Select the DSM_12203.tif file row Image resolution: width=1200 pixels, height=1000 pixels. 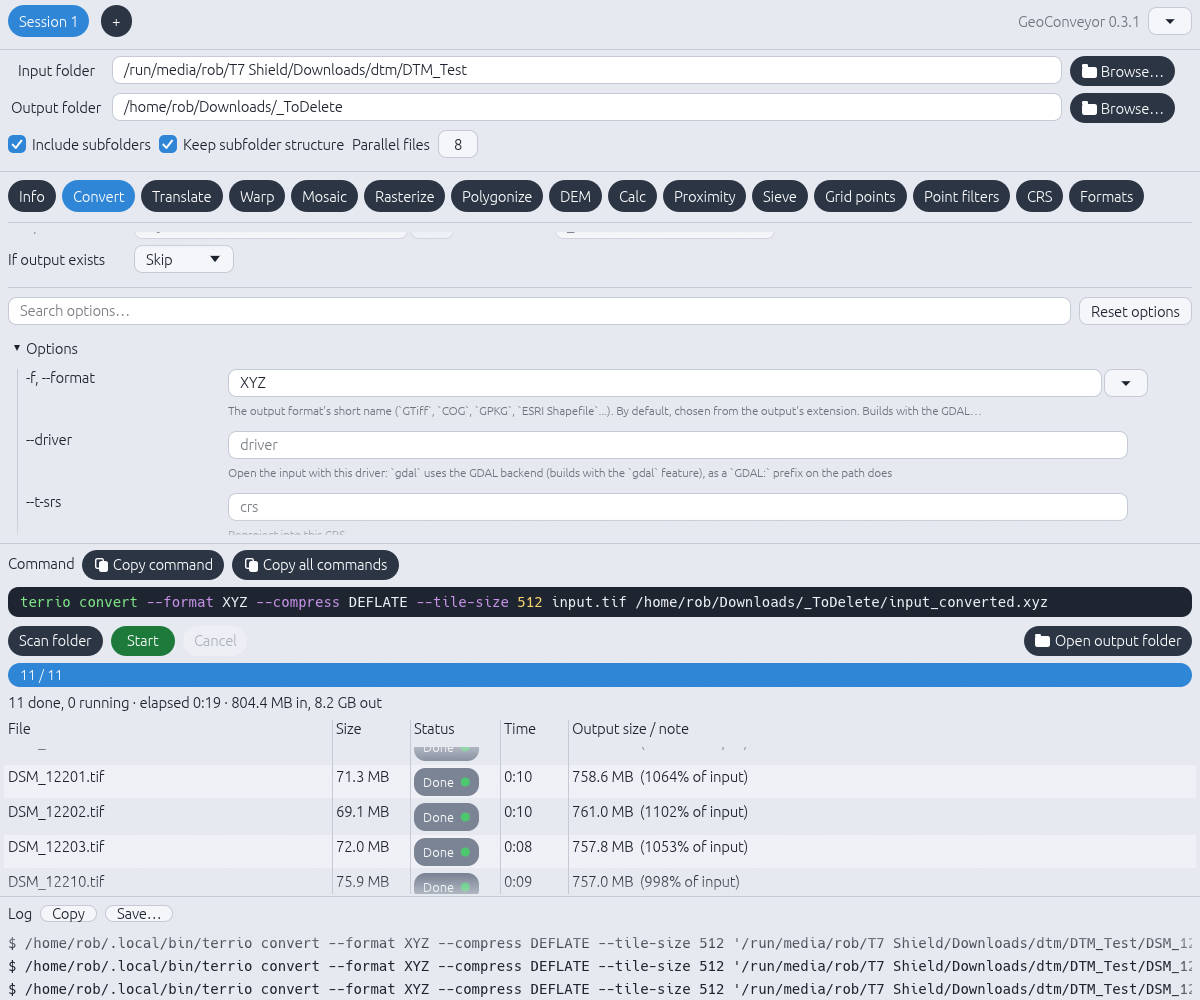click(x=600, y=852)
